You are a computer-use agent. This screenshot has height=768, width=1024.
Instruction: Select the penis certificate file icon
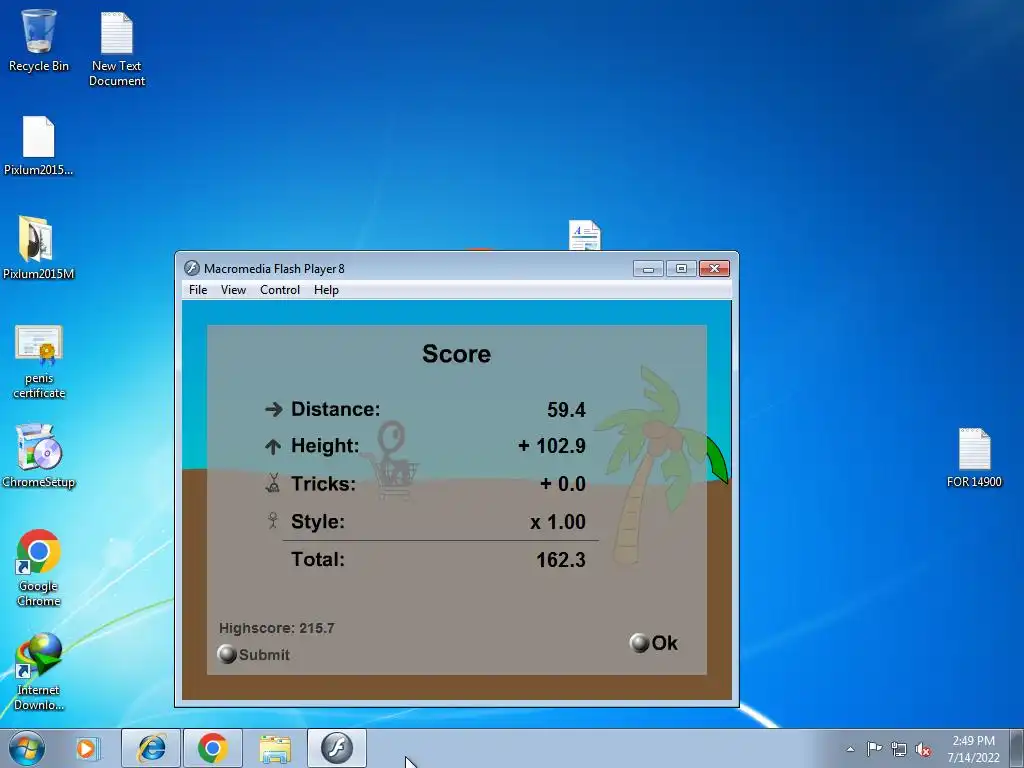click(x=39, y=361)
